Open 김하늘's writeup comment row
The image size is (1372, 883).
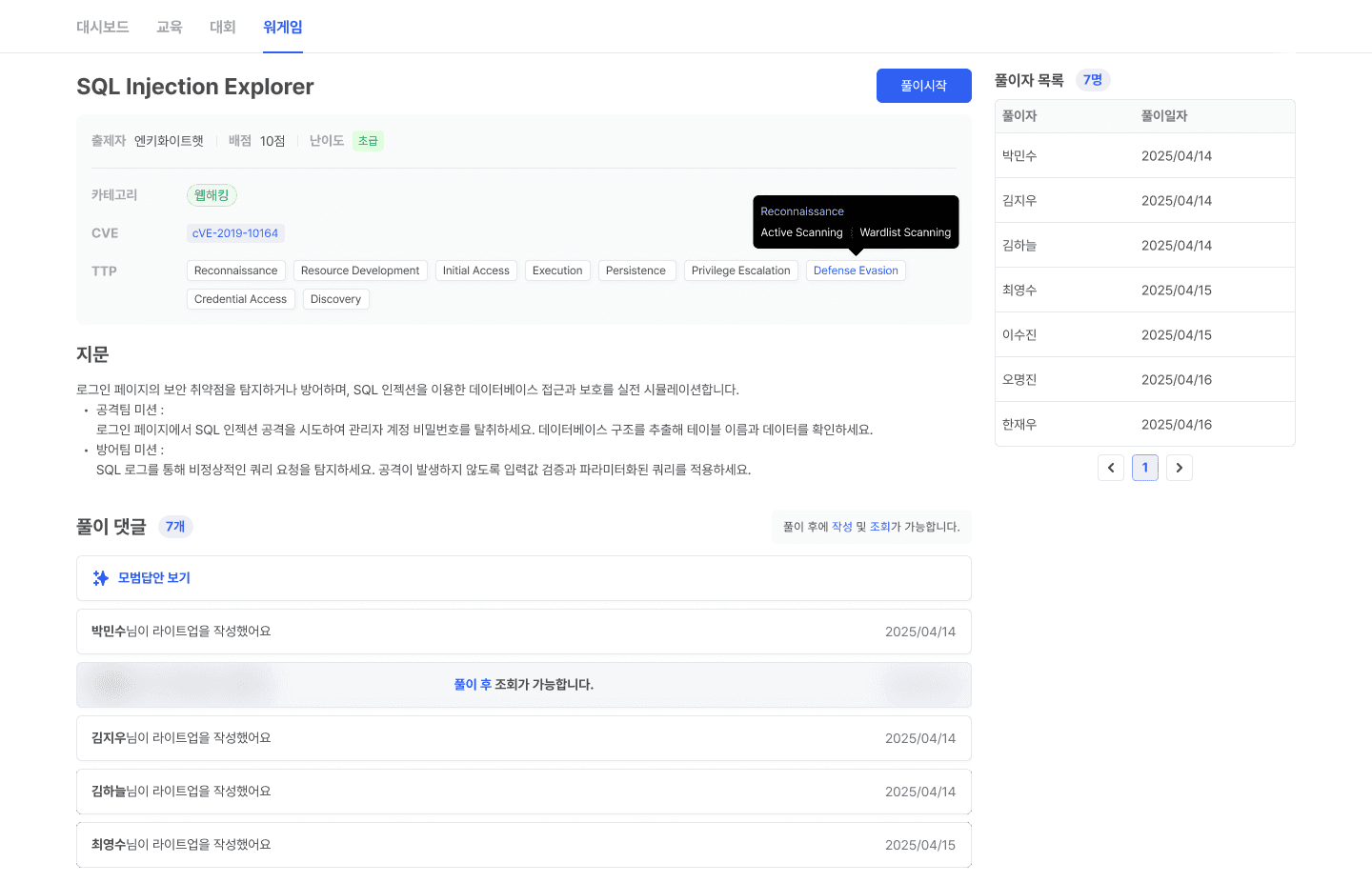524,792
